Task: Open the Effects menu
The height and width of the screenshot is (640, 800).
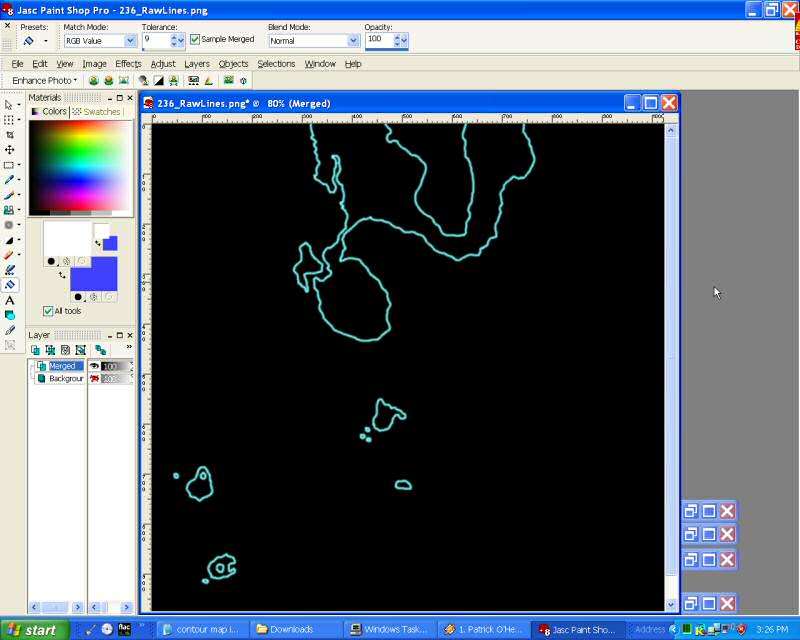Action: 128,64
